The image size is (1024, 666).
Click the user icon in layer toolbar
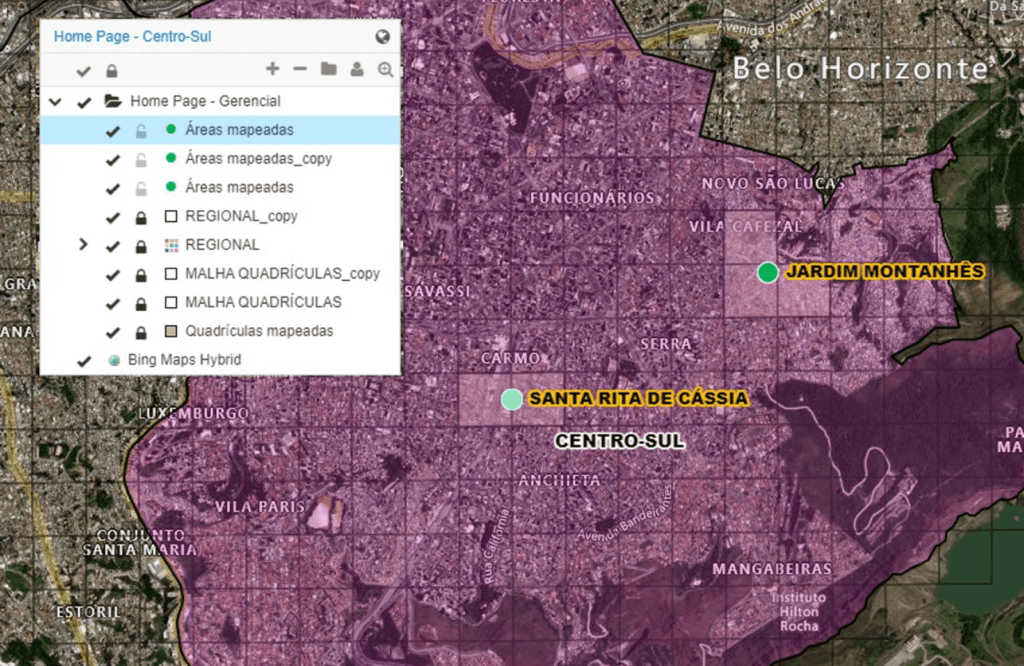coord(357,69)
